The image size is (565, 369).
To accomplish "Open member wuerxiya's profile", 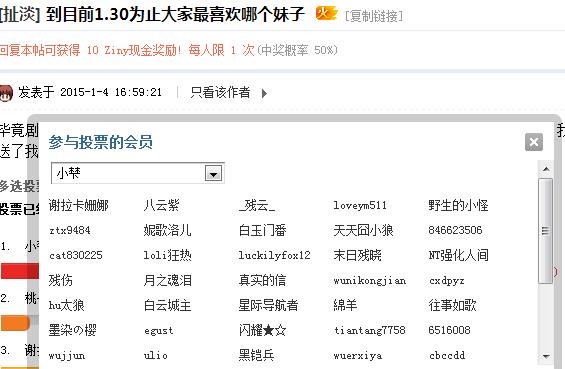I will tap(357, 356).
